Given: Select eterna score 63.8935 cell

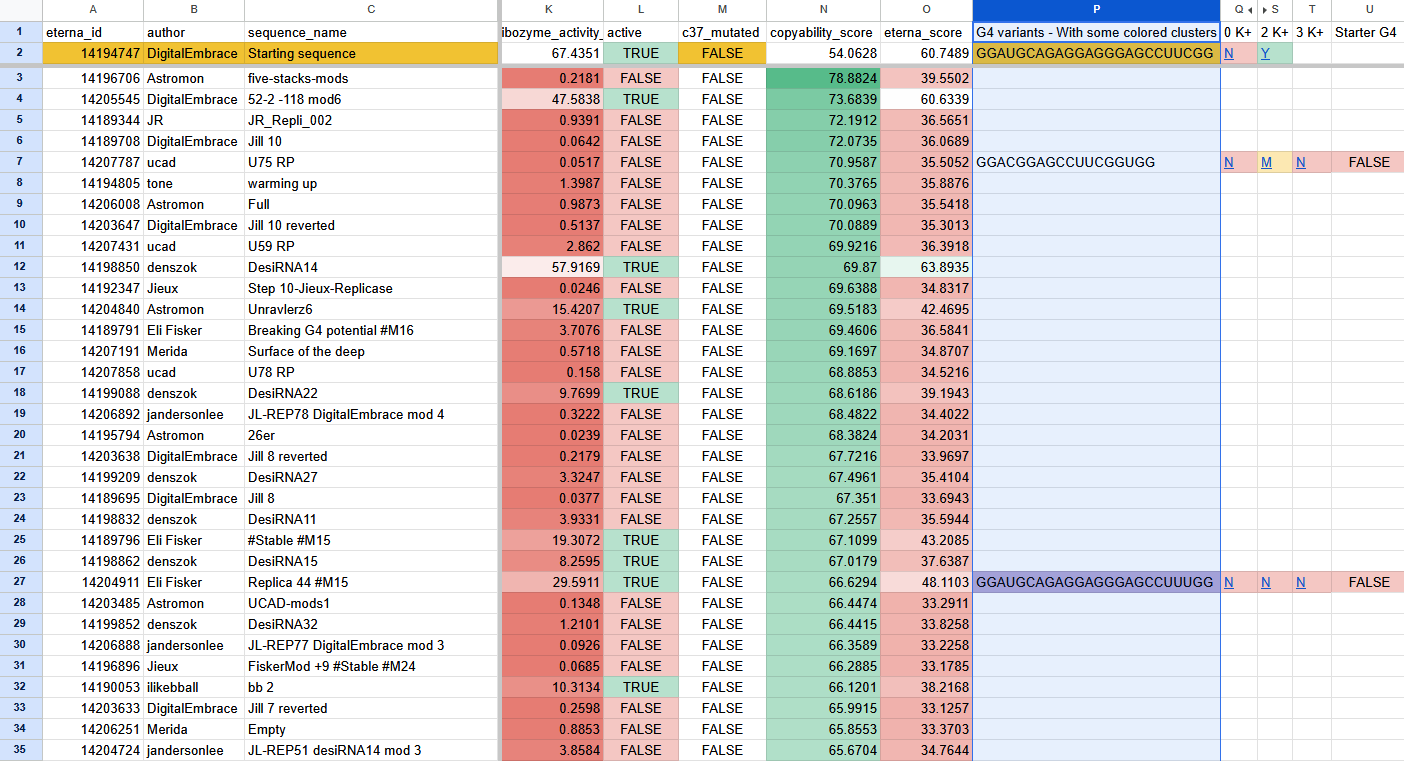Looking at the screenshot, I should pyautogui.click(x=926, y=267).
